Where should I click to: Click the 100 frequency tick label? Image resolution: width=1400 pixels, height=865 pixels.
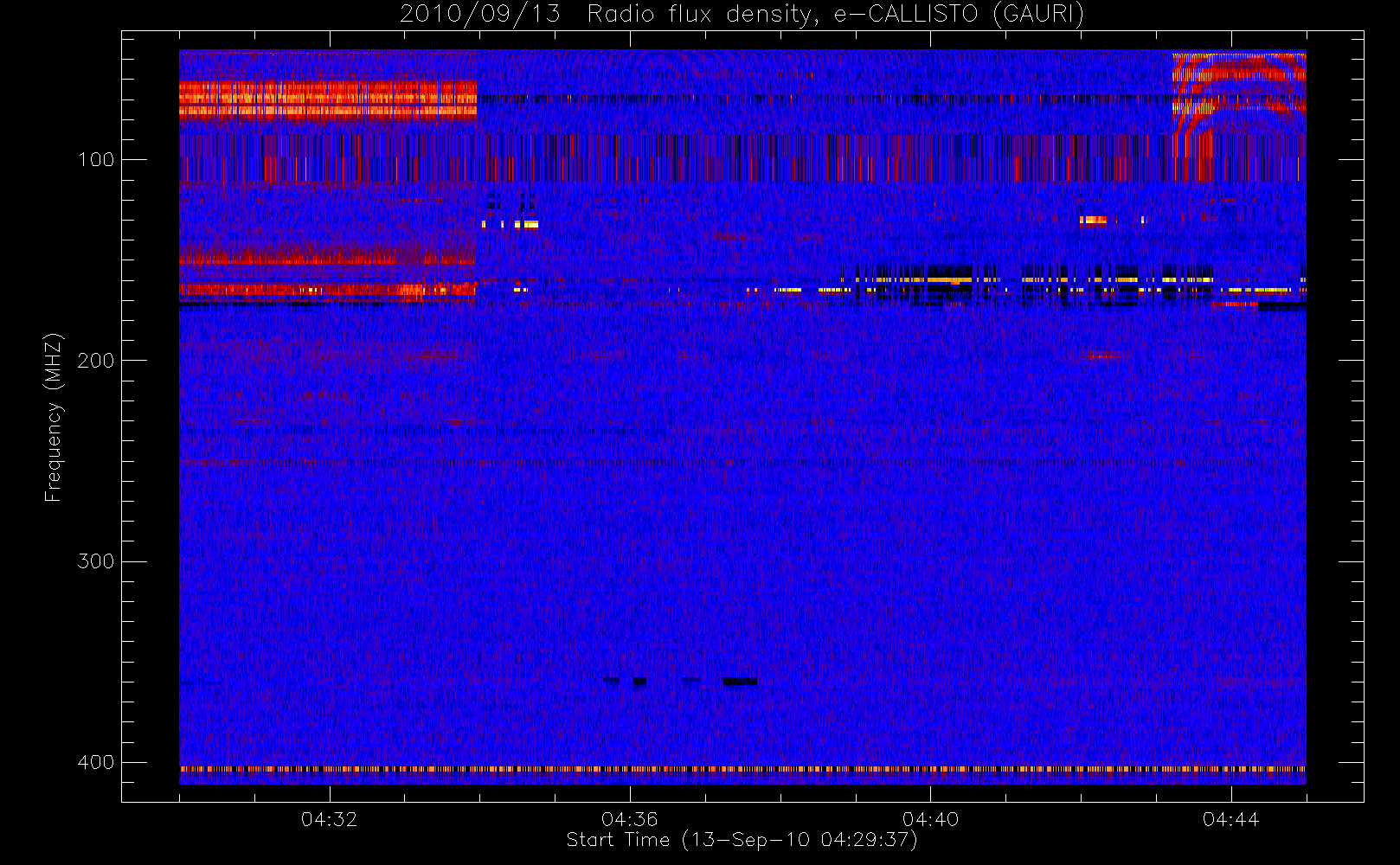point(95,160)
